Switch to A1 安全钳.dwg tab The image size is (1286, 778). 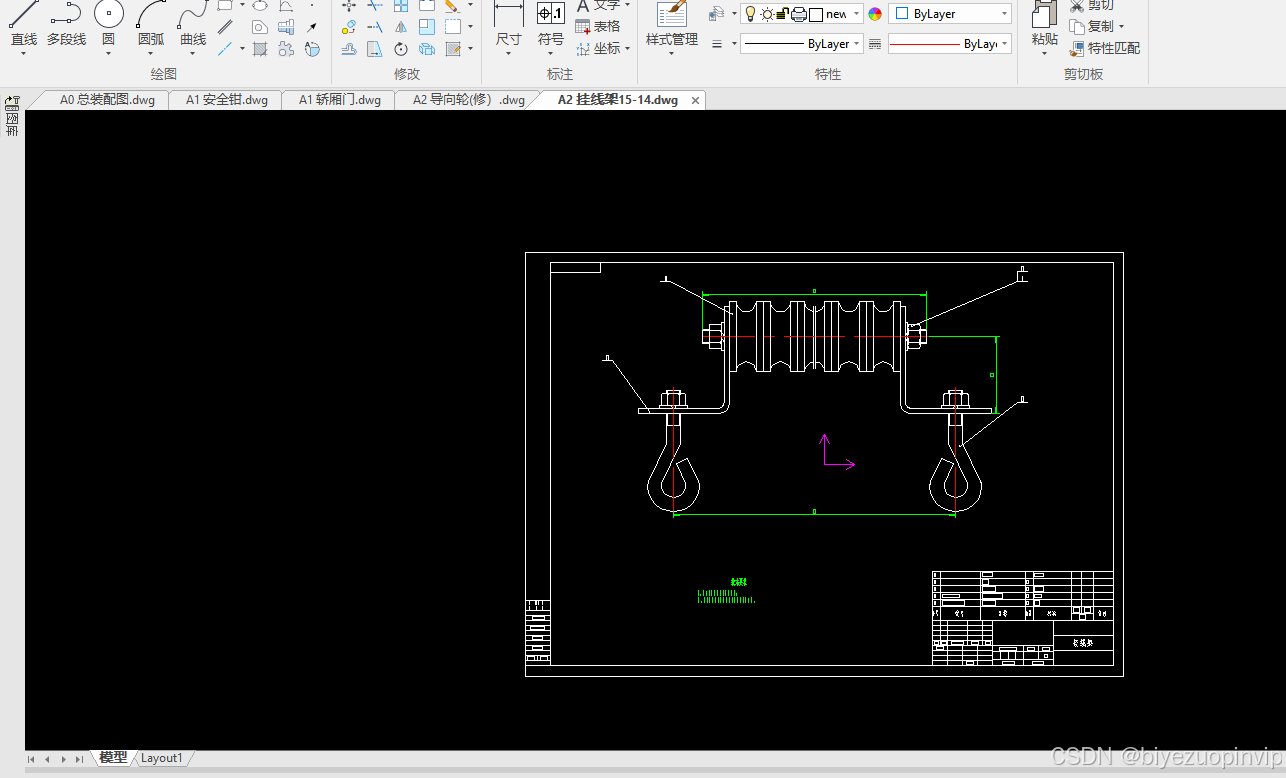click(x=227, y=100)
